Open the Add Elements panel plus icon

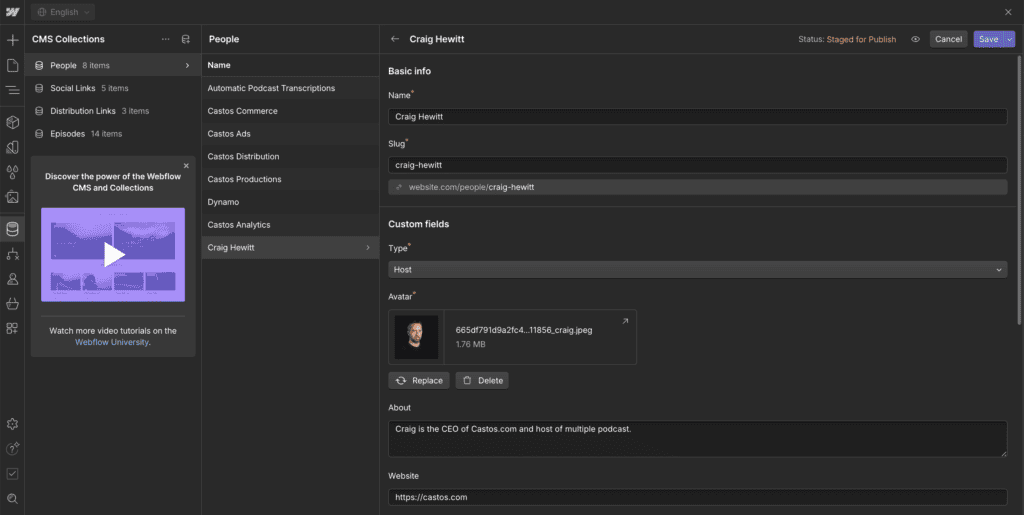coord(12,40)
